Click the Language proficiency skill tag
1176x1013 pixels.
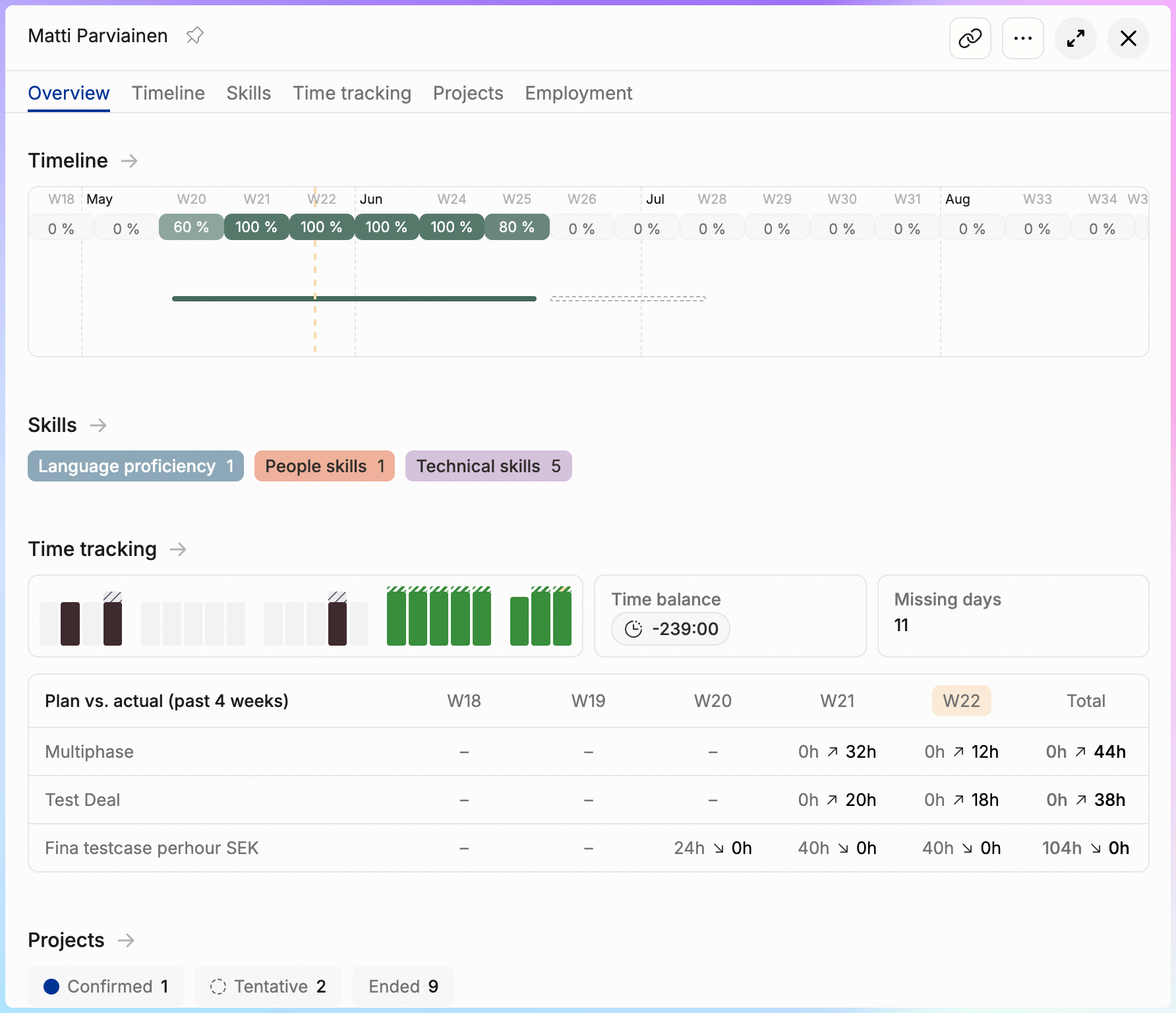click(136, 466)
